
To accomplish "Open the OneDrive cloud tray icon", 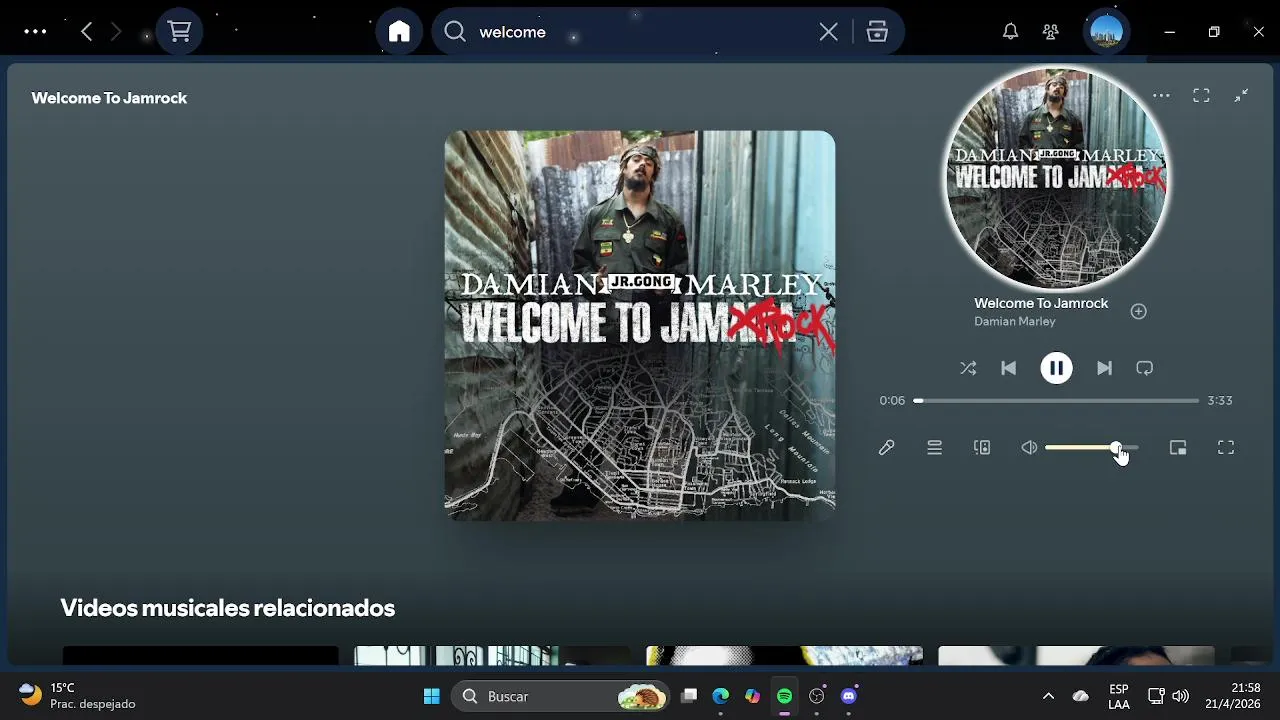I will click(1080, 696).
